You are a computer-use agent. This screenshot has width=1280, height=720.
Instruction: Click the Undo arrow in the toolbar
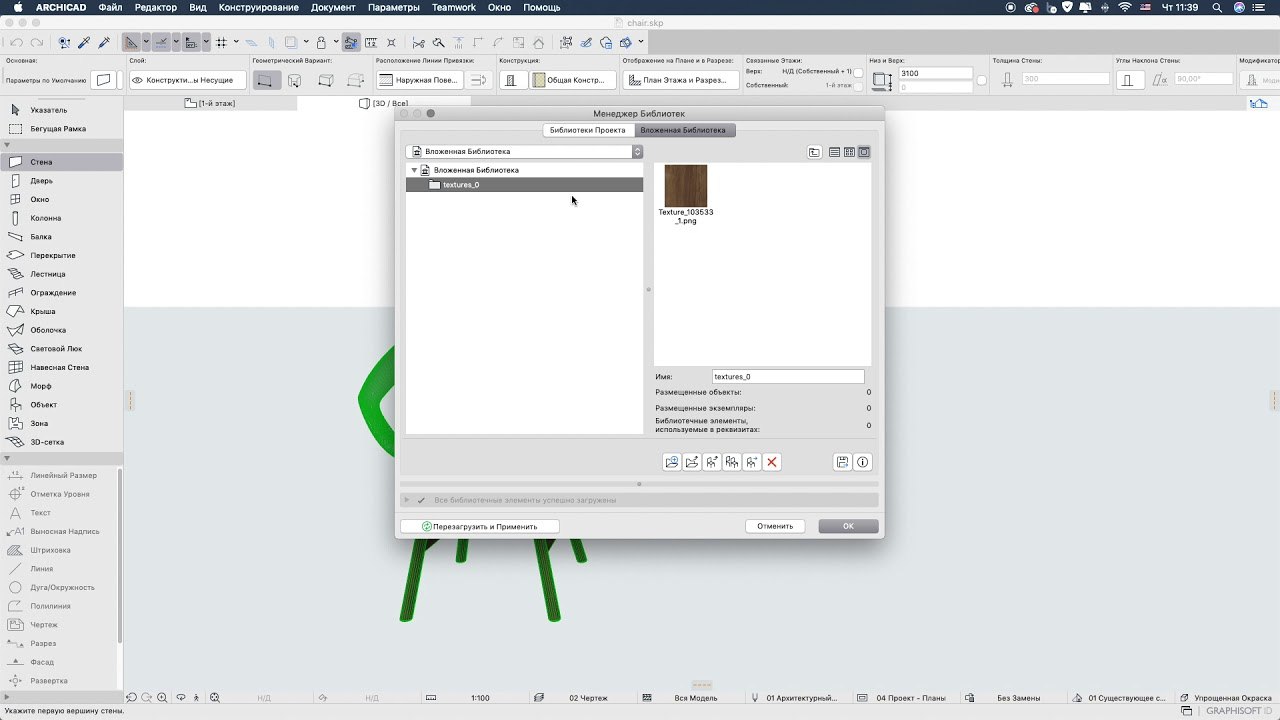point(16,43)
